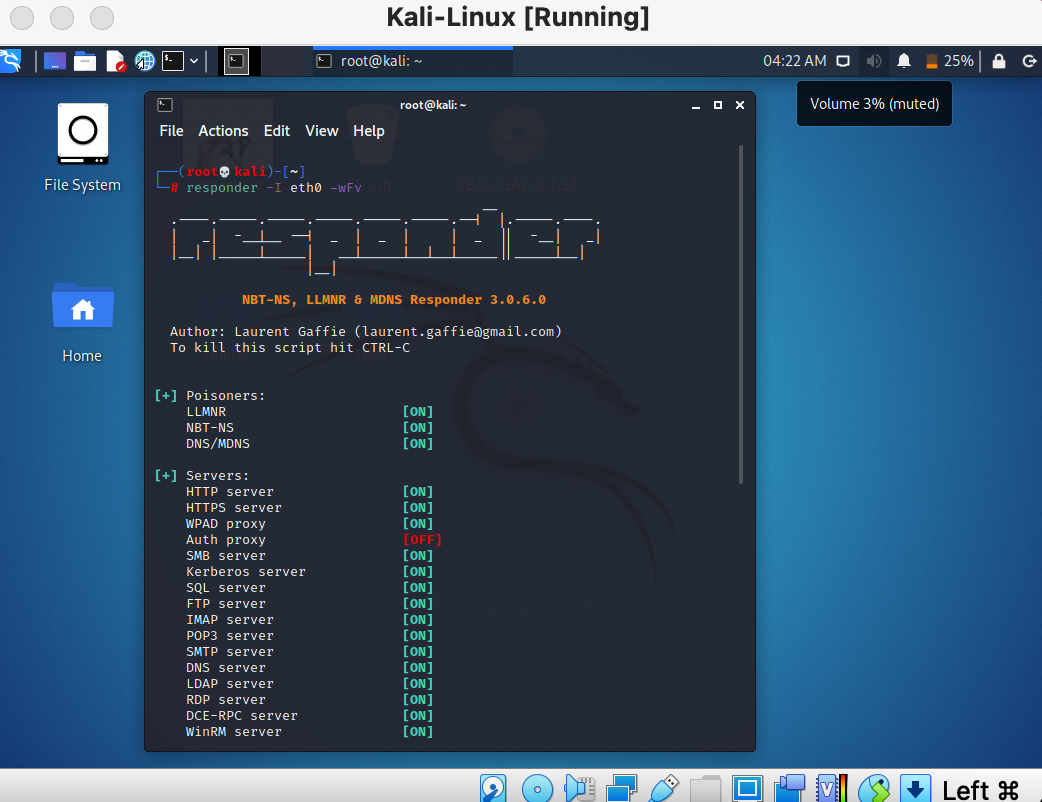Click the LLMNR poisoner line
The image size is (1042, 802).
[310, 411]
